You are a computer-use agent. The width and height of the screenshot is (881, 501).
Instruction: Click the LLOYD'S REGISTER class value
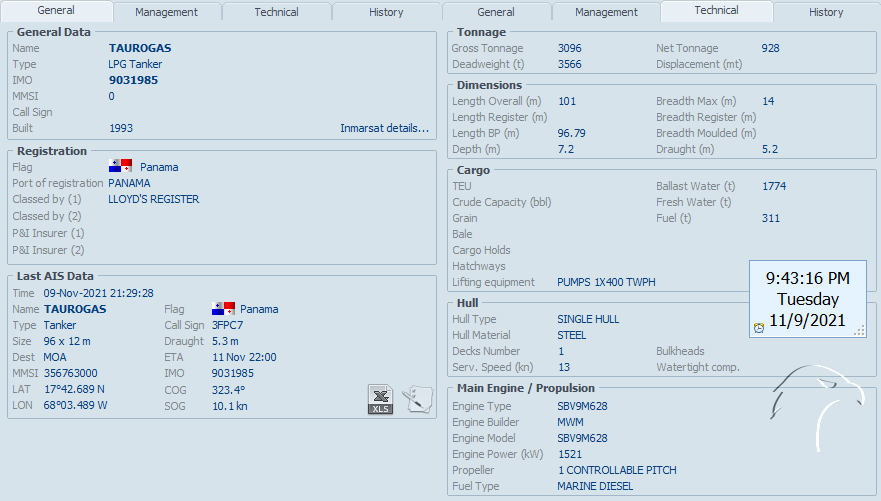153,199
